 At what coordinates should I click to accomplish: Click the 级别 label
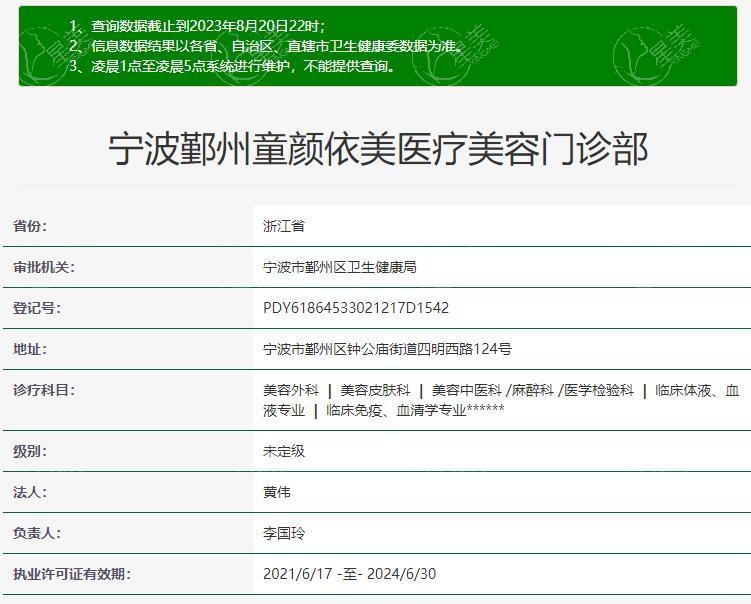click(x=30, y=451)
